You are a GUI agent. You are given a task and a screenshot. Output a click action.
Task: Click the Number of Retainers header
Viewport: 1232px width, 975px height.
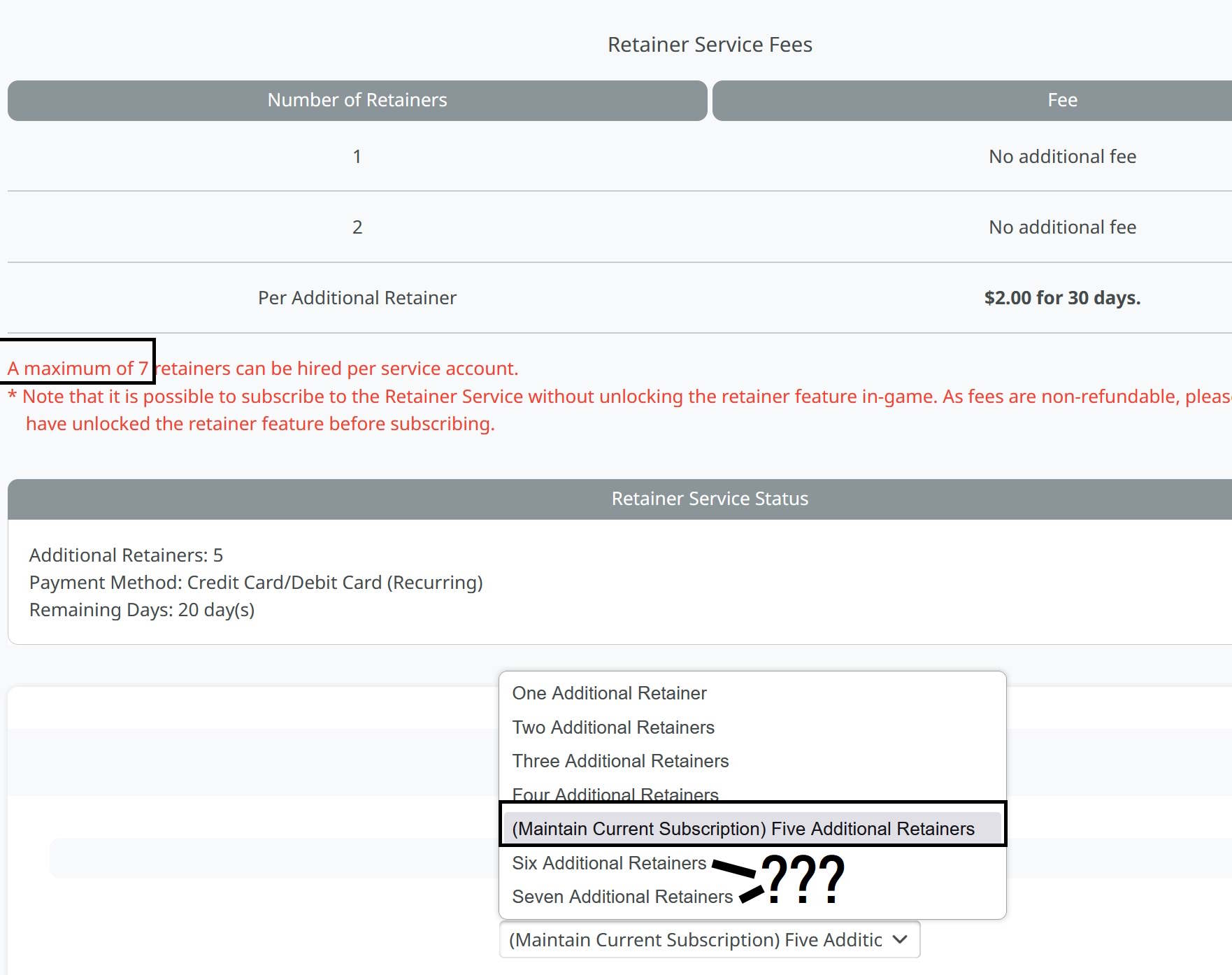[x=357, y=100]
